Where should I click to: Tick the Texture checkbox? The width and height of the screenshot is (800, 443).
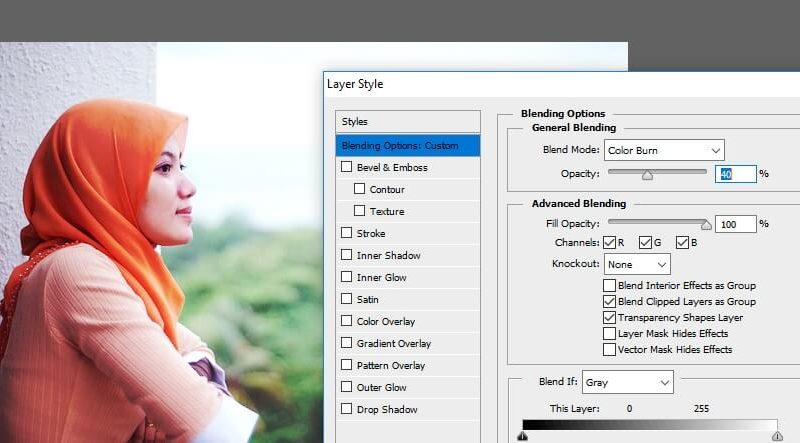click(359, 211)
